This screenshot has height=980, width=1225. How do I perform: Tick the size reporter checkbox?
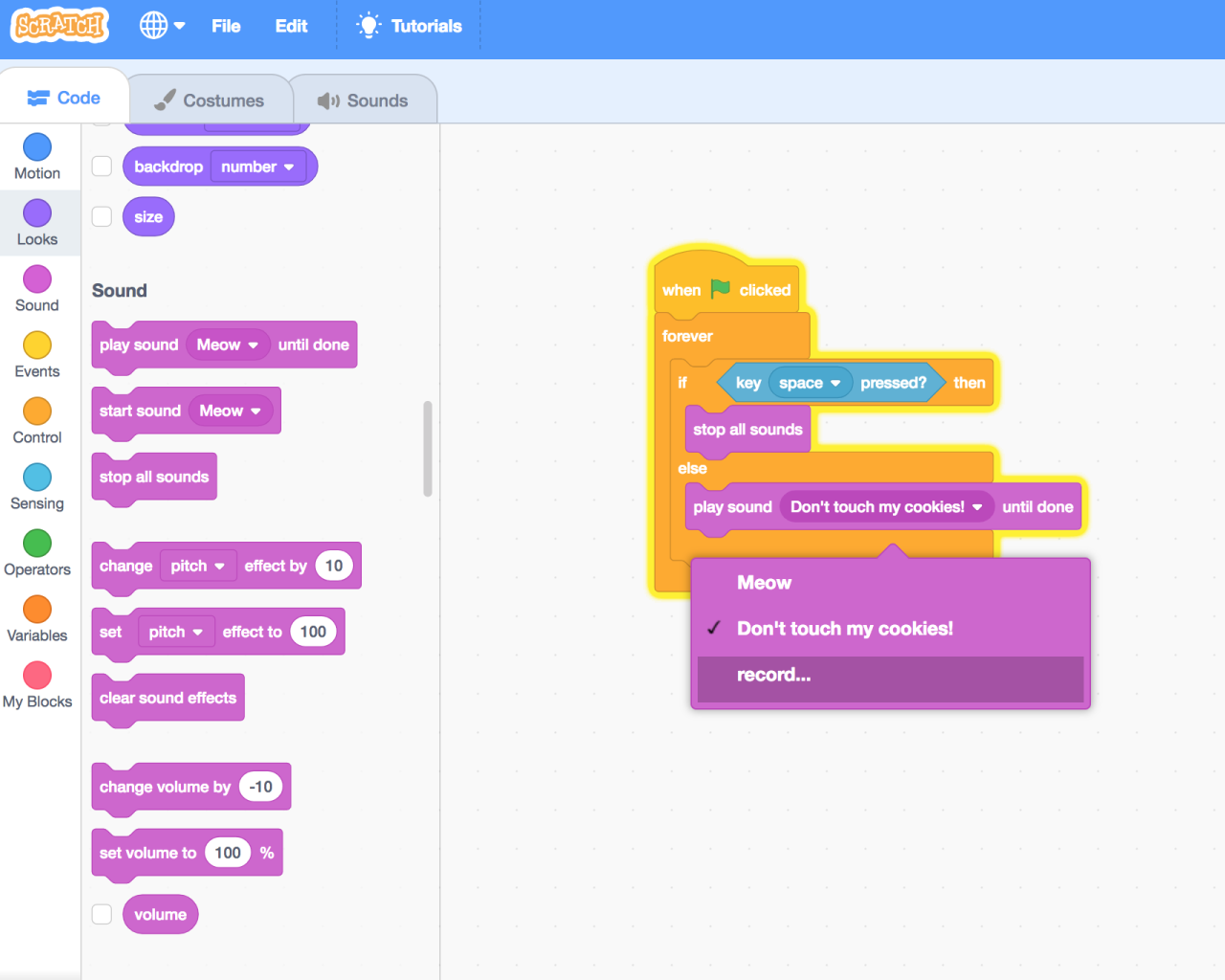coord(101,217)
